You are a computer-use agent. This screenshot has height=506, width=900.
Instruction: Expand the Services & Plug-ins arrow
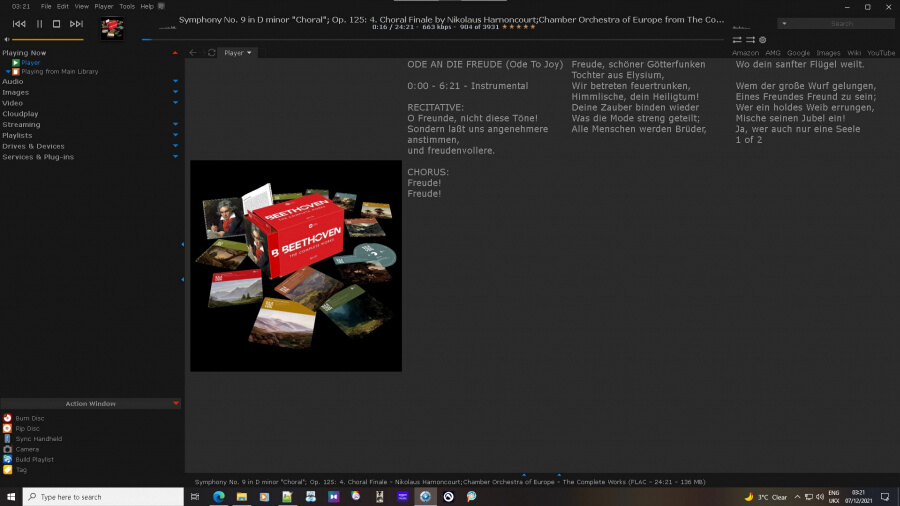175,157
